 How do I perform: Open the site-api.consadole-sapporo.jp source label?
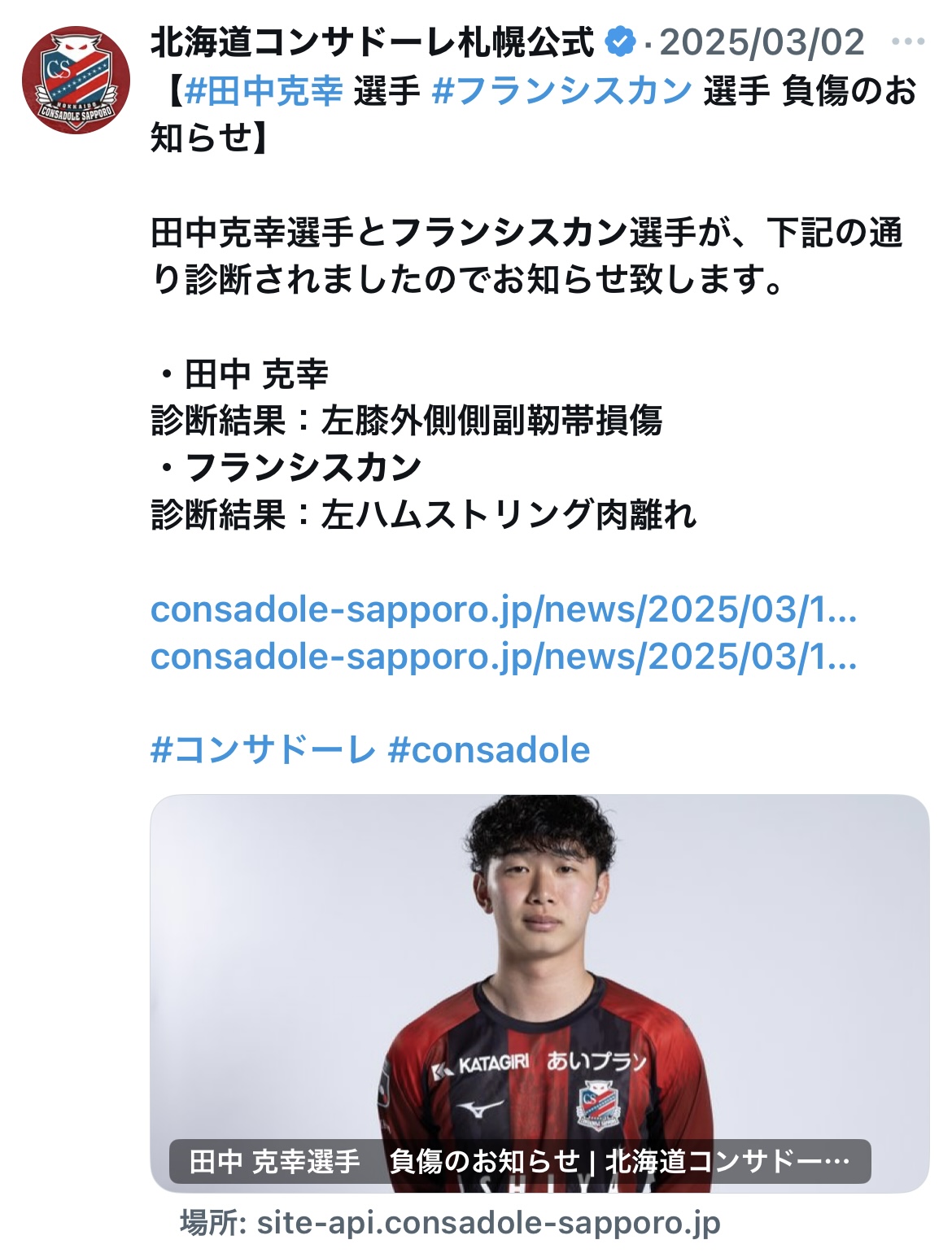point(450,1223)
